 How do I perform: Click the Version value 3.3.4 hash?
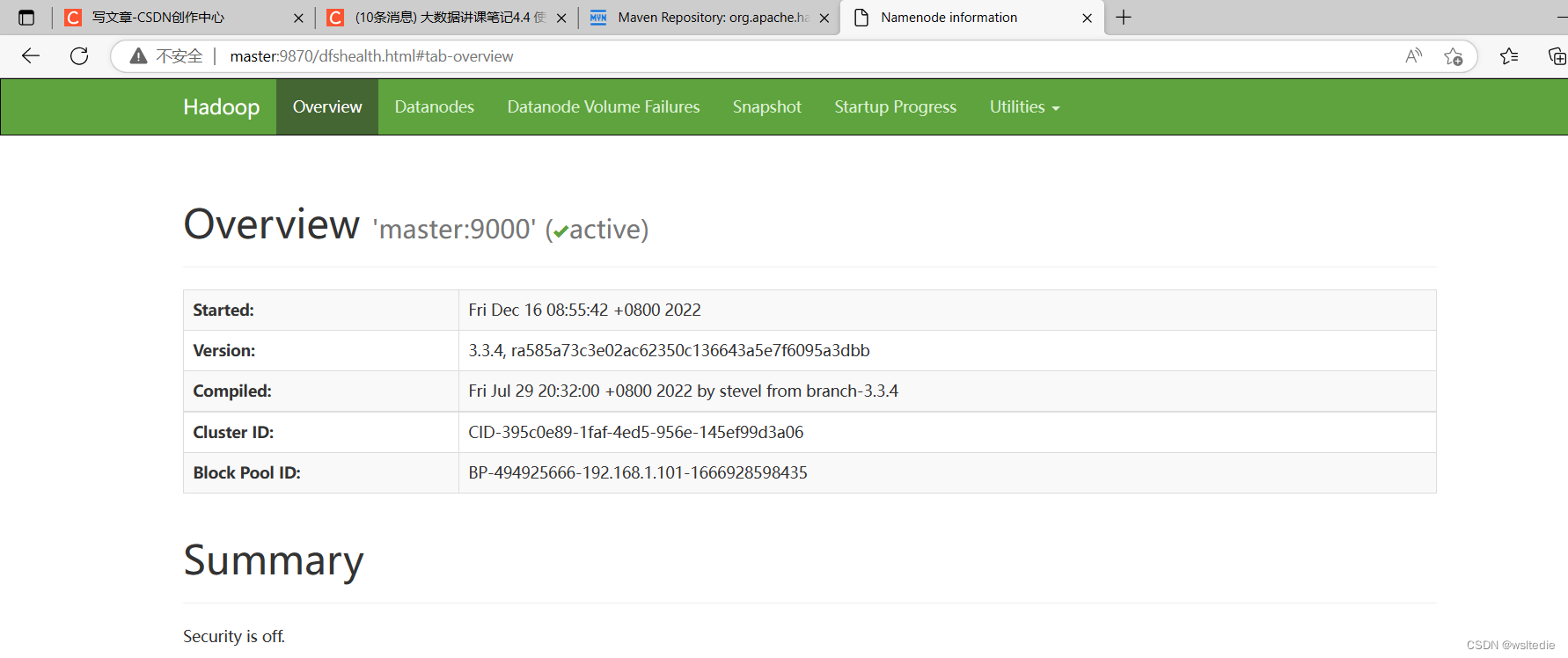[x=670, y=351]
